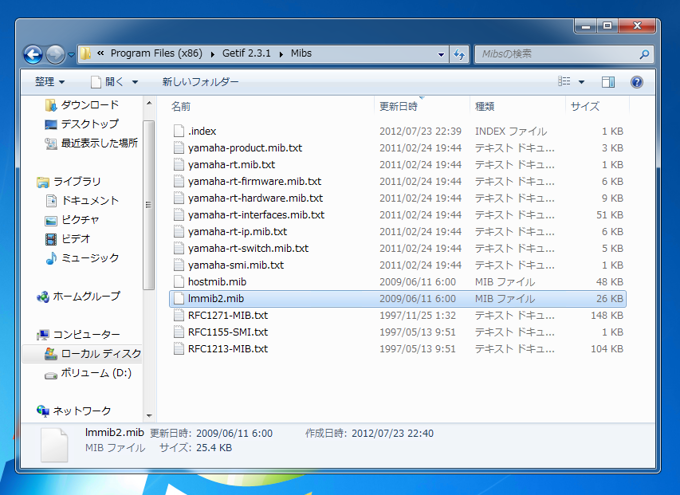Click the yamaha-rt-firmware.mib.txt file icon
The image size is (680, 495).
(x=179, y=181)
